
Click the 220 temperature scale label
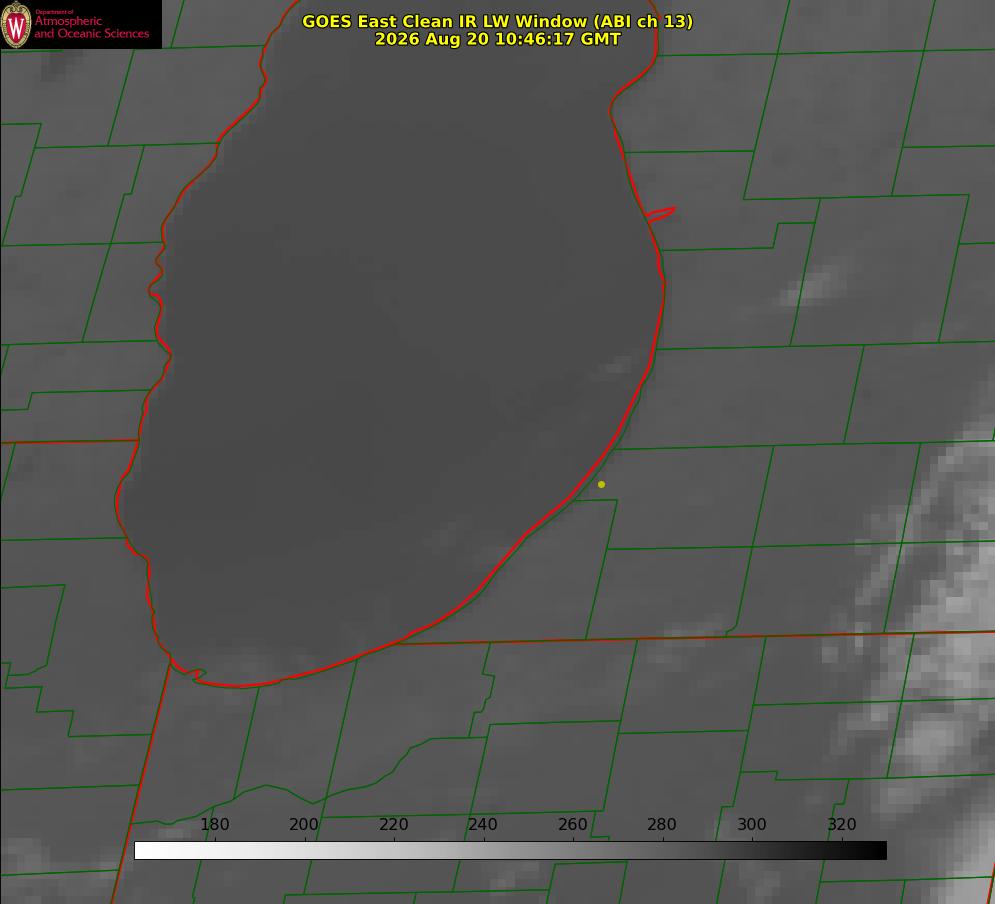click(x=393, y=824)
